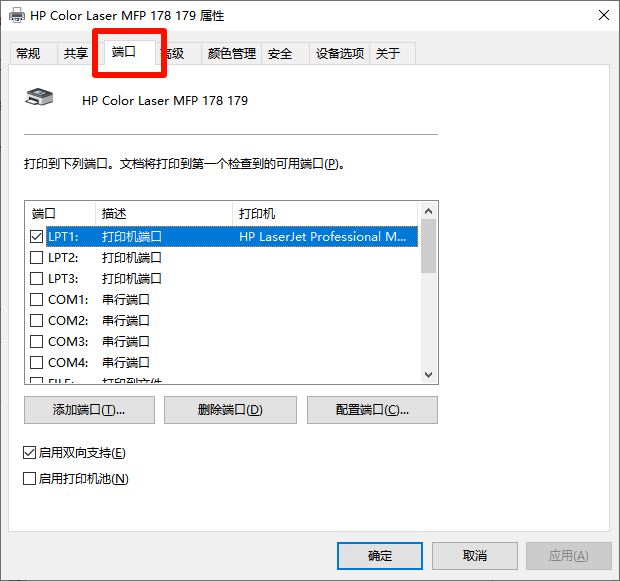Select the 'LPT2:' port row text

(63, 258)
